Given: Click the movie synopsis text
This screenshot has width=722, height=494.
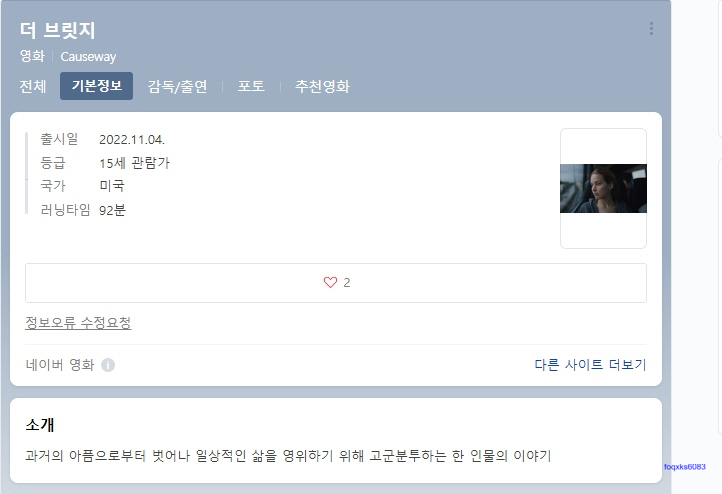Looking at the screenshot, I should tap(288, 456).
